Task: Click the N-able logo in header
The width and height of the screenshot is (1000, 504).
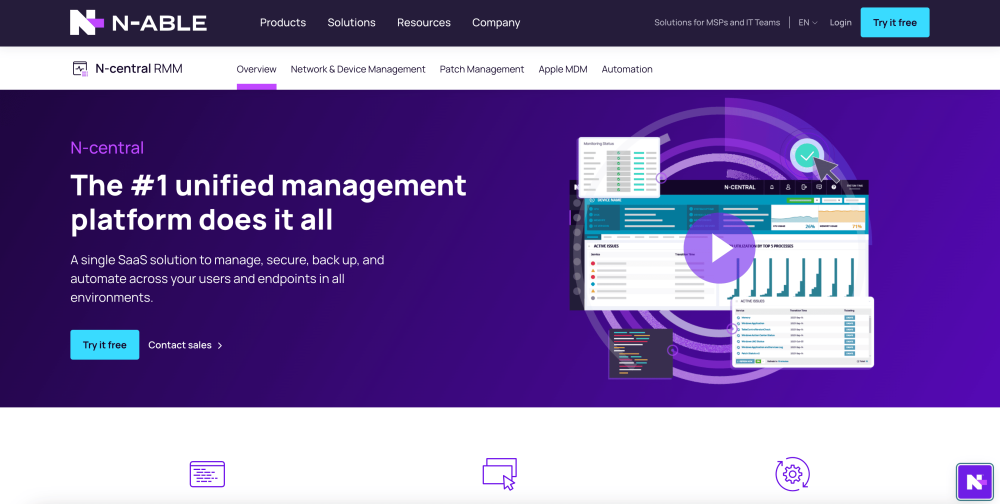Action: 138,22
